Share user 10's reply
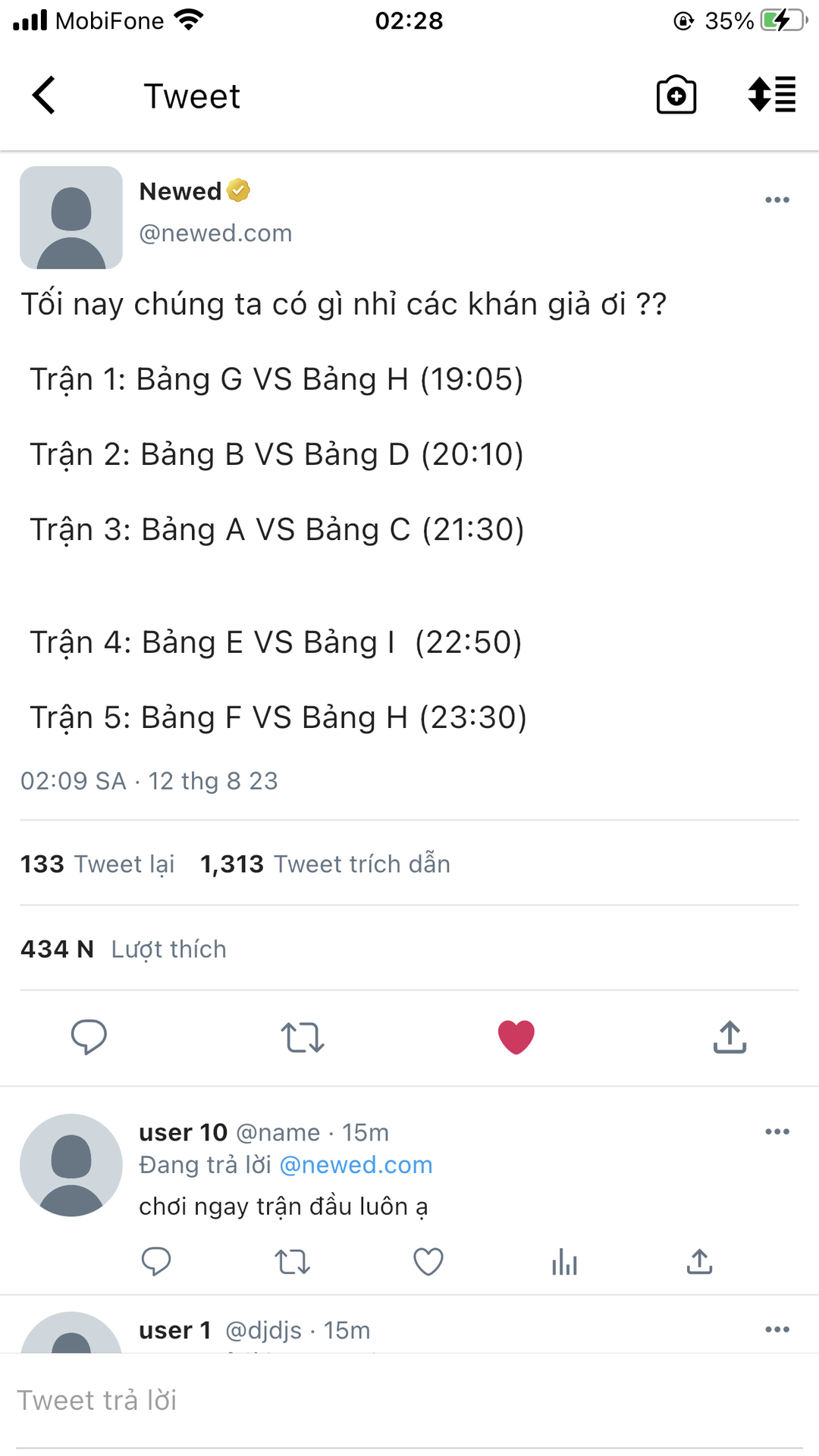819x1456 pixels. 699,1262
